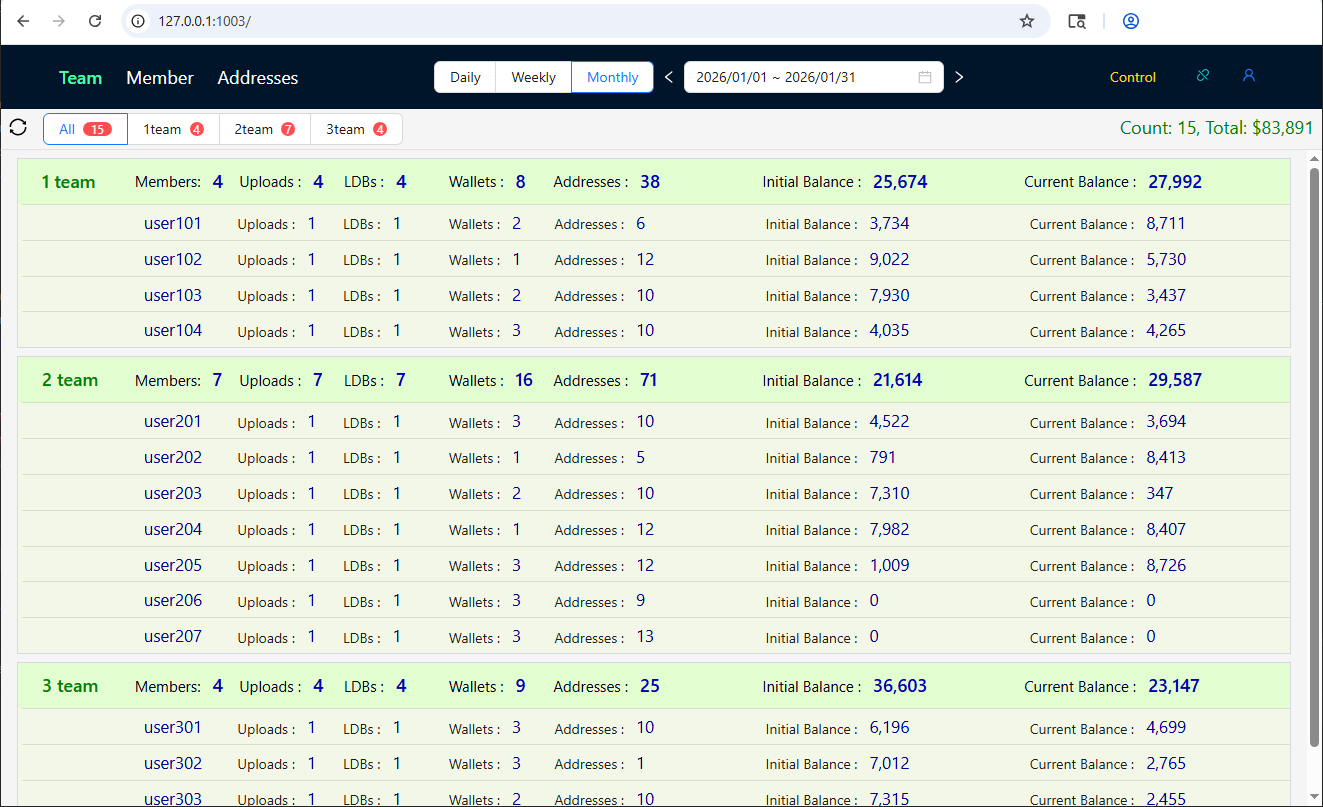Open the calendar icon in the date range field
The image size is (1323, 807).
tap(925, 76)
